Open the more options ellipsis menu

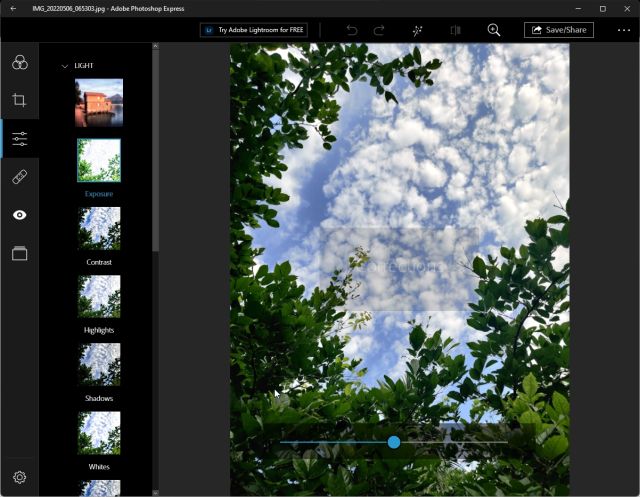click(624, 30)
